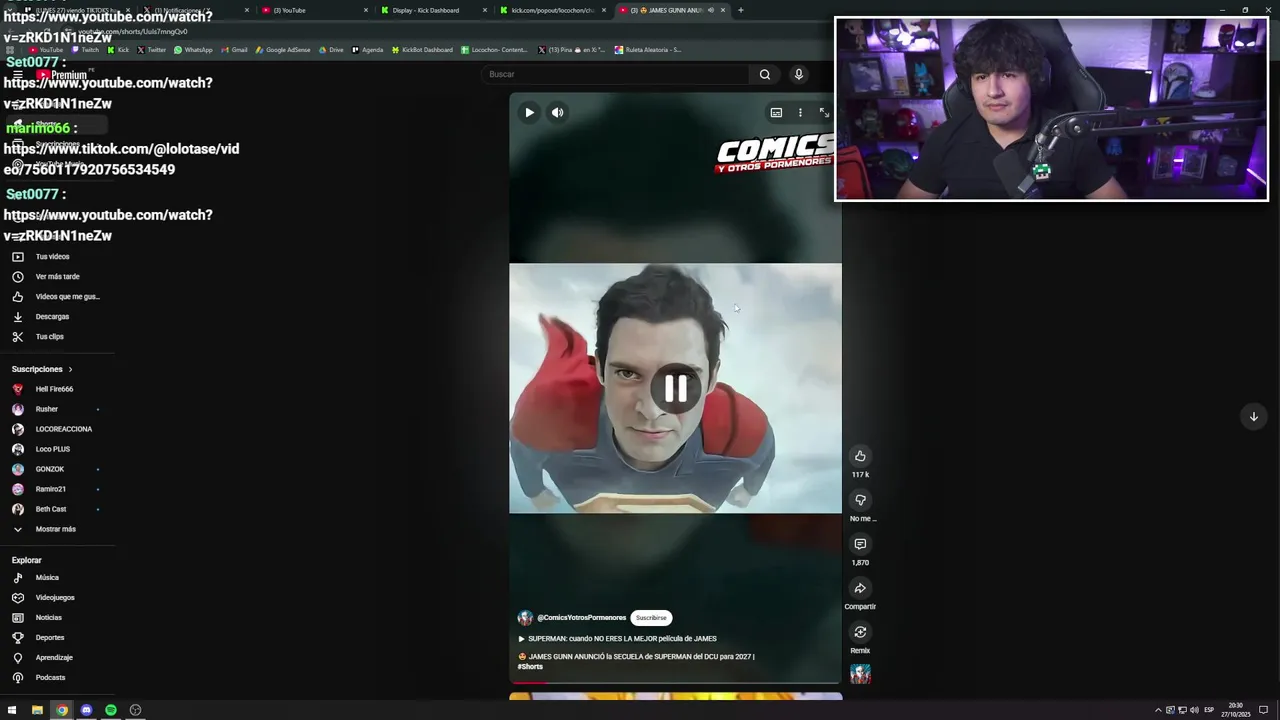The image size is (1280, 720).
Task: Open Videojuegos under Explorar
Action: 55,598
